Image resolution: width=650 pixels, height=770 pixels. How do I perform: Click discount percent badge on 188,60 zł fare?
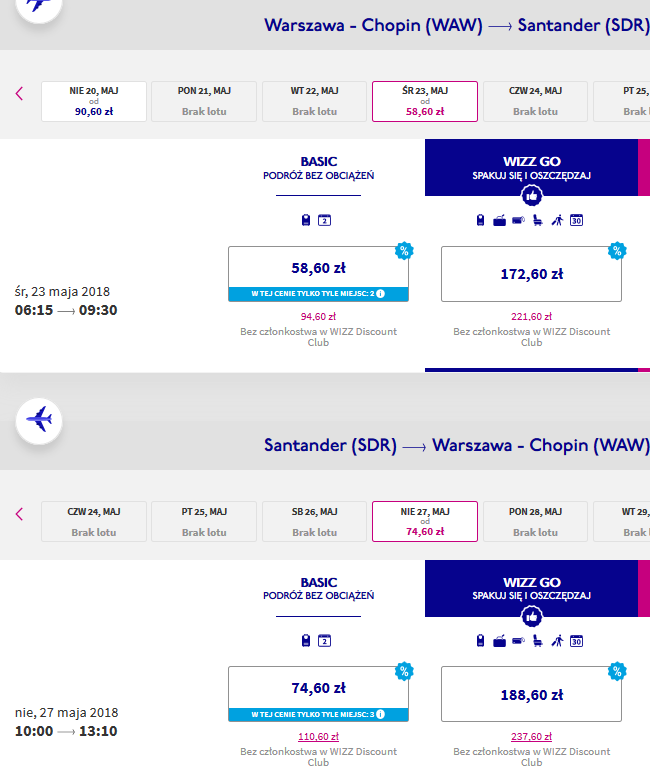[617, 671]
